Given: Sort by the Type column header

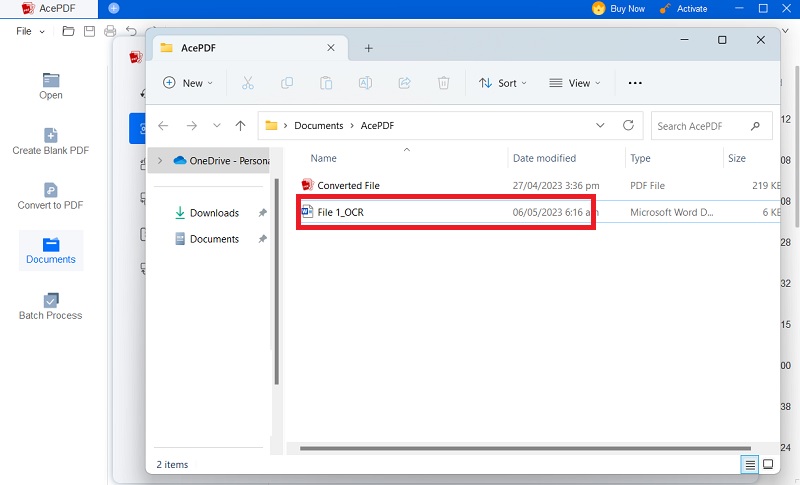Looking at the screenshot, I should tap(640, 158).
